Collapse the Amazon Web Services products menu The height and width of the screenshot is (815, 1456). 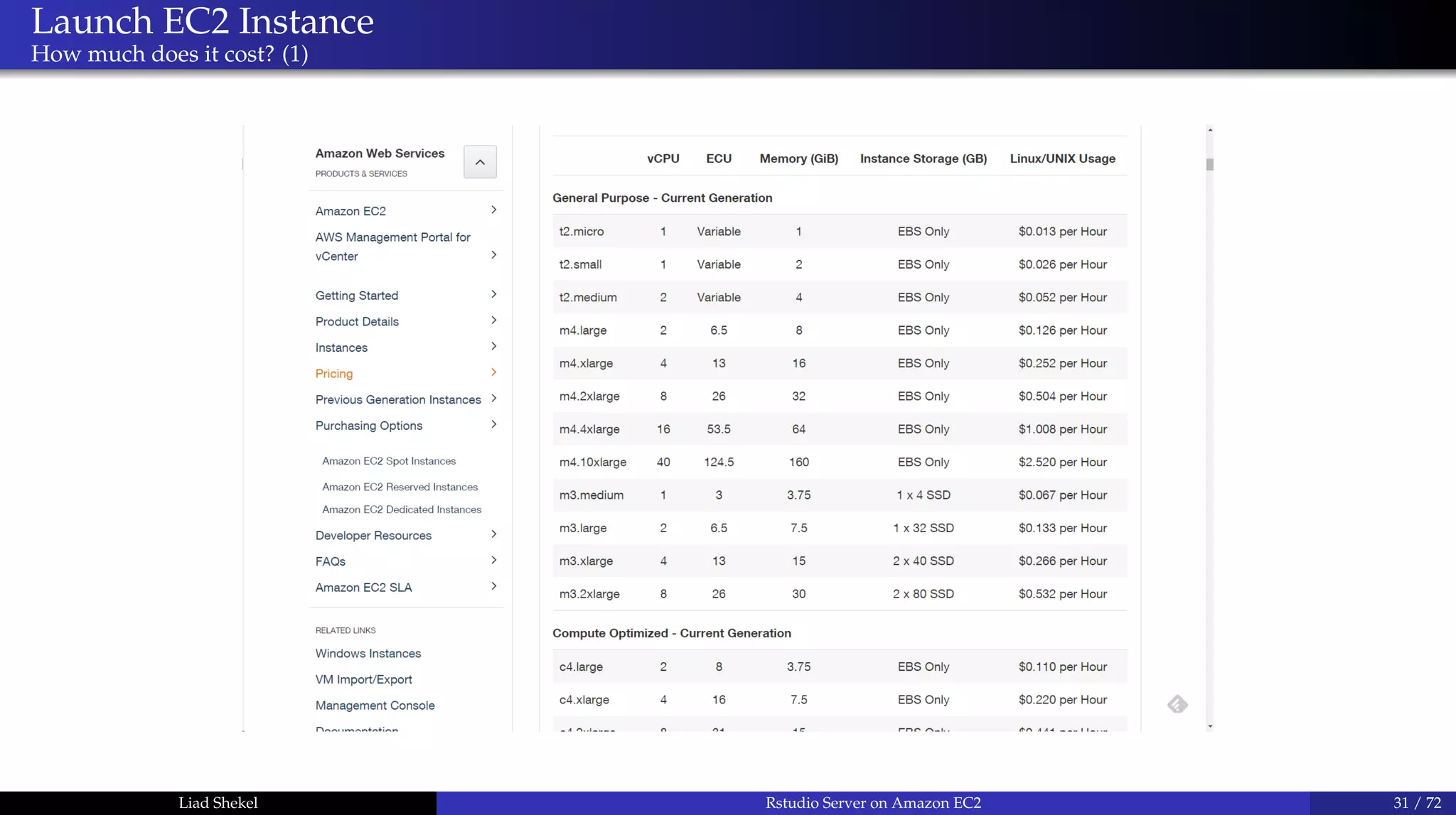pos(480,162)
